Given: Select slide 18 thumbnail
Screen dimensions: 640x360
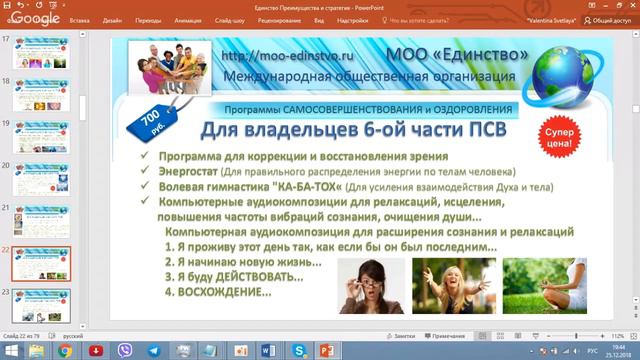Looking at the screenshot, I should tap(41, 95).
